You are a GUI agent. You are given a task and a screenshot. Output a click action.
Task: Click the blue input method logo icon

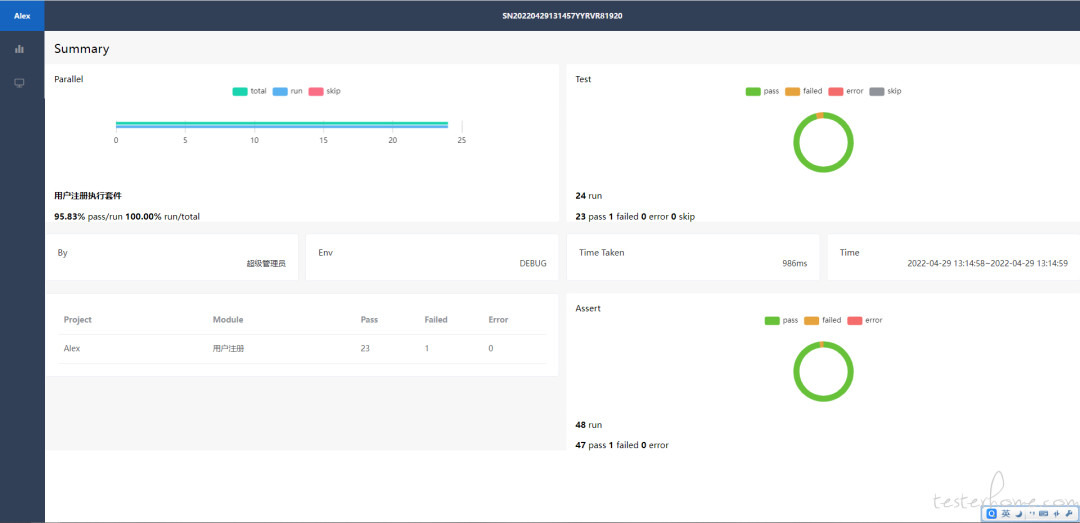point(992,513)
